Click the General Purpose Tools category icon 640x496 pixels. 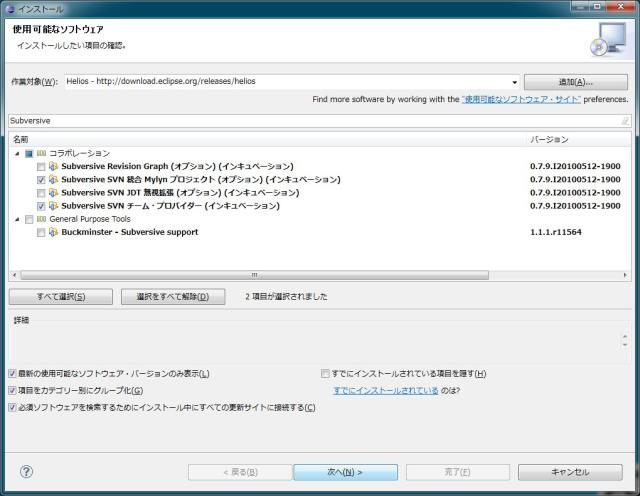42,219
